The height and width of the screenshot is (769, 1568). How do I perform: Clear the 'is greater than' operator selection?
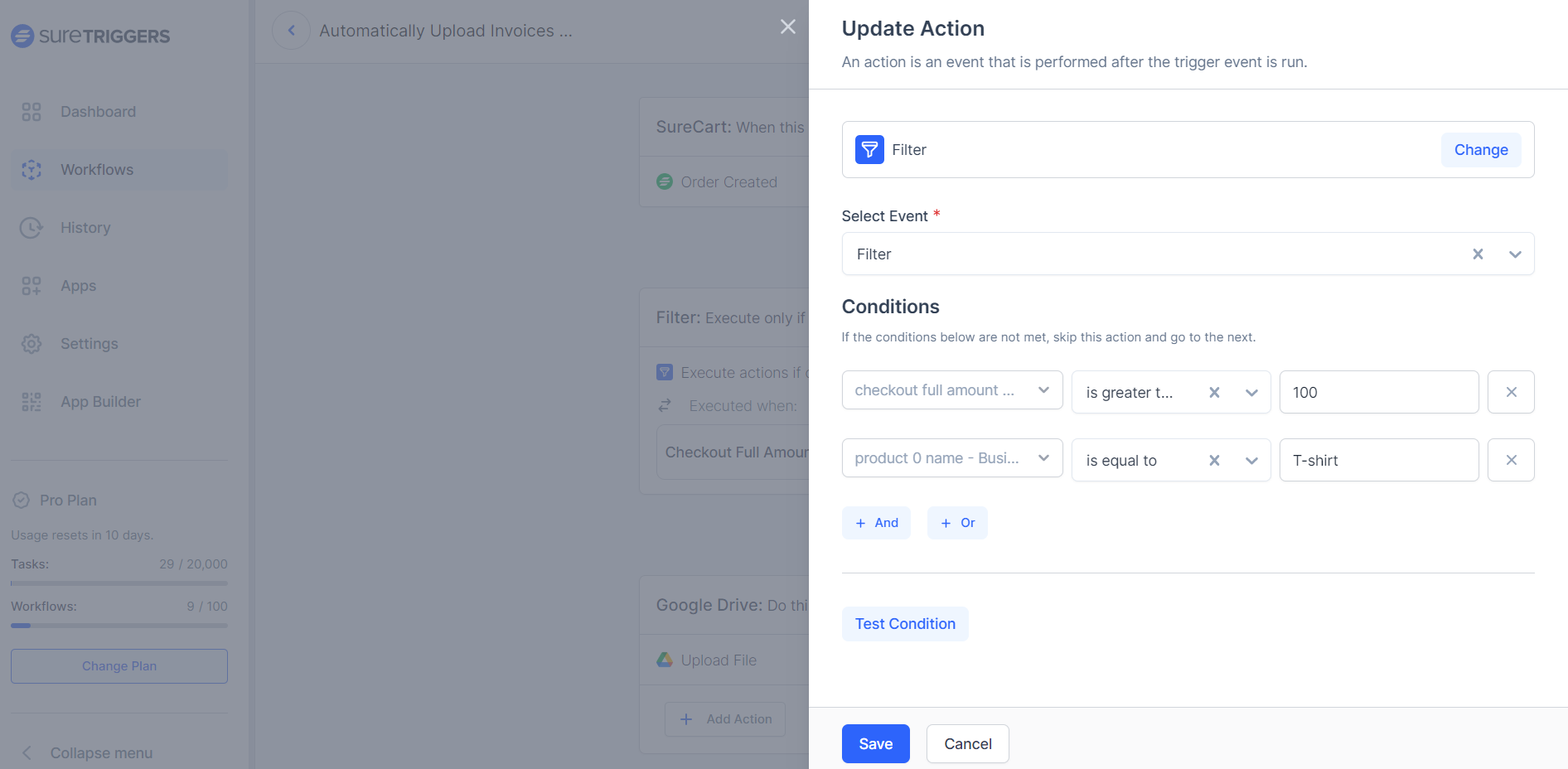click(1214, 393)
